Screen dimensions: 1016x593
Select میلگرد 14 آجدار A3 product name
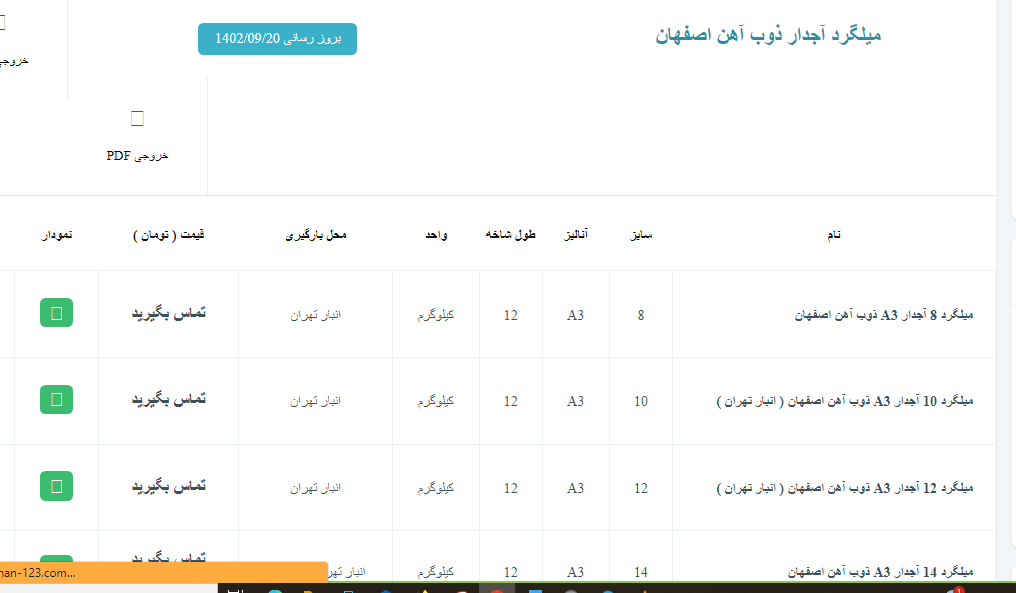pyautogui.click(x=883, y=572)
